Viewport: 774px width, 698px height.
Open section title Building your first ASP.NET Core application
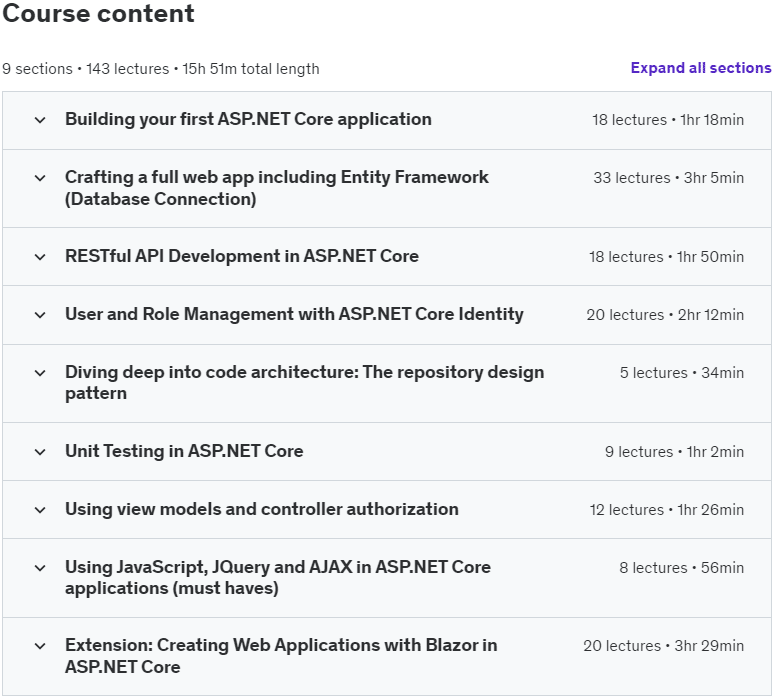(248, 119)
